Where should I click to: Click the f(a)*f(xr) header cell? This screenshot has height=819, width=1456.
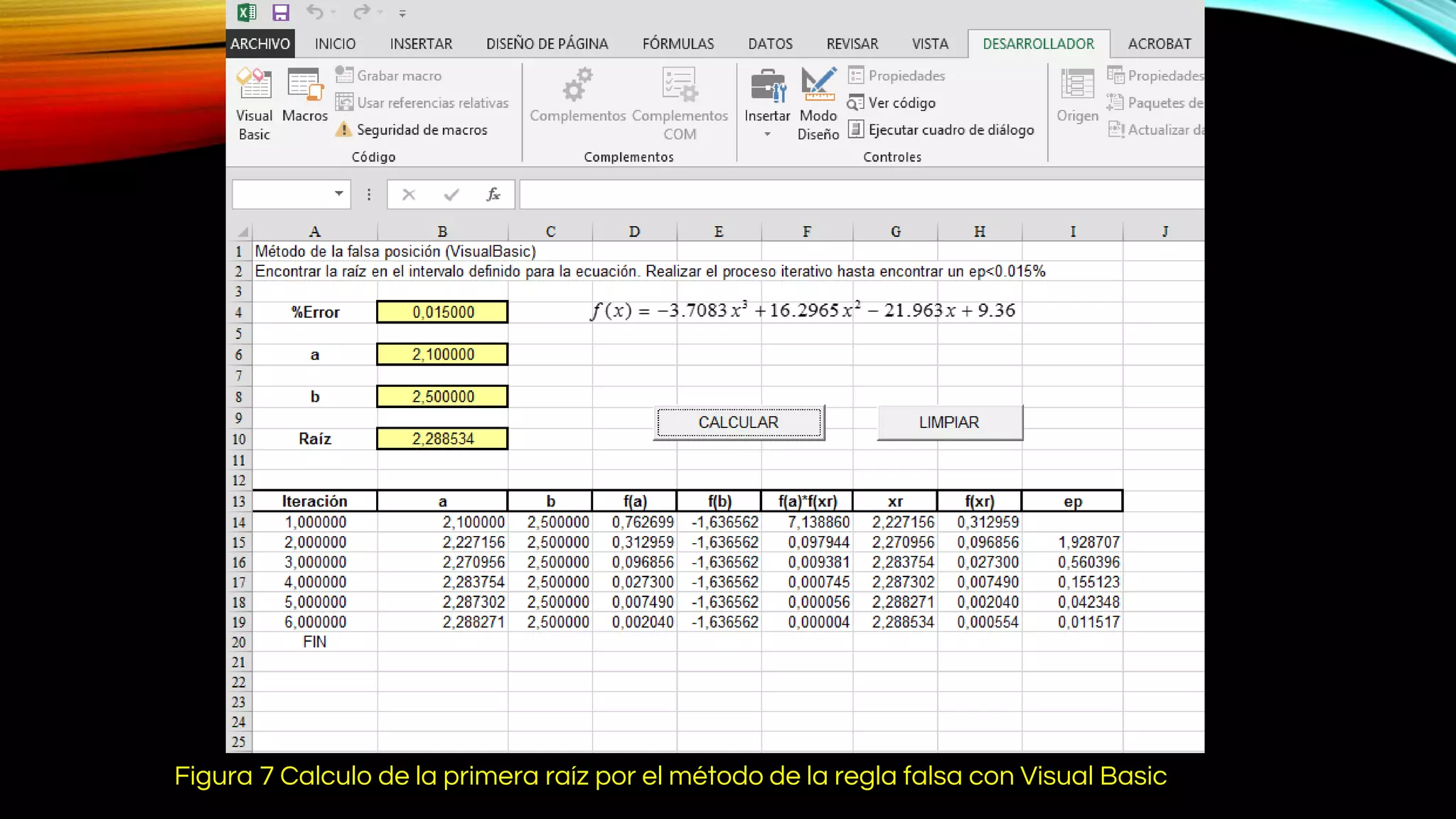pos(807,501)
